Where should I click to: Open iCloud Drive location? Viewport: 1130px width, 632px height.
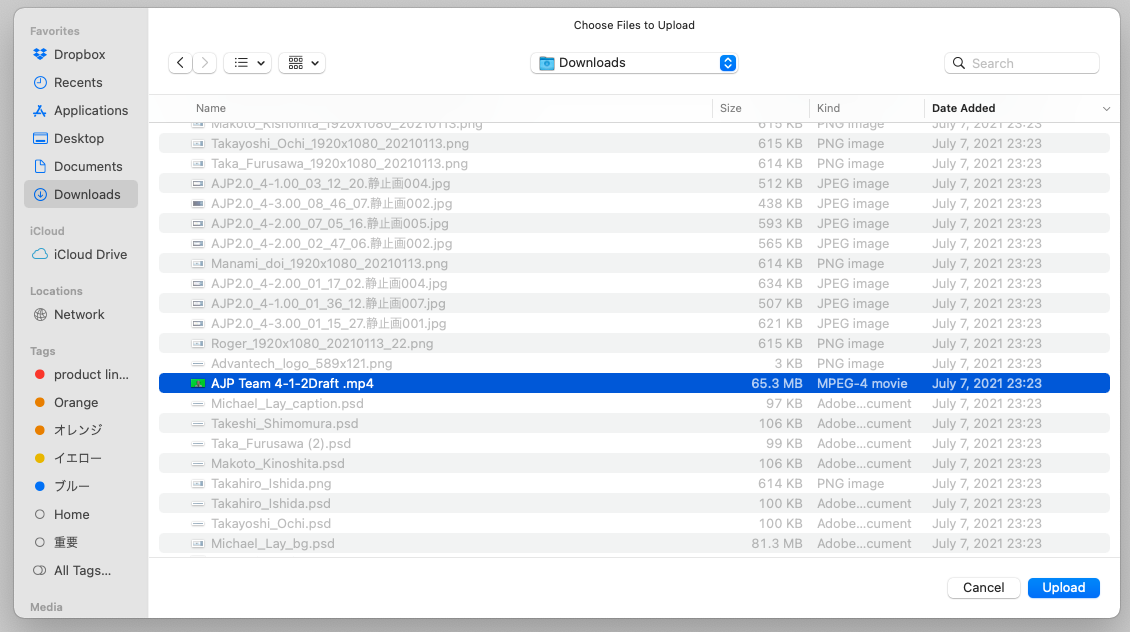80,254
